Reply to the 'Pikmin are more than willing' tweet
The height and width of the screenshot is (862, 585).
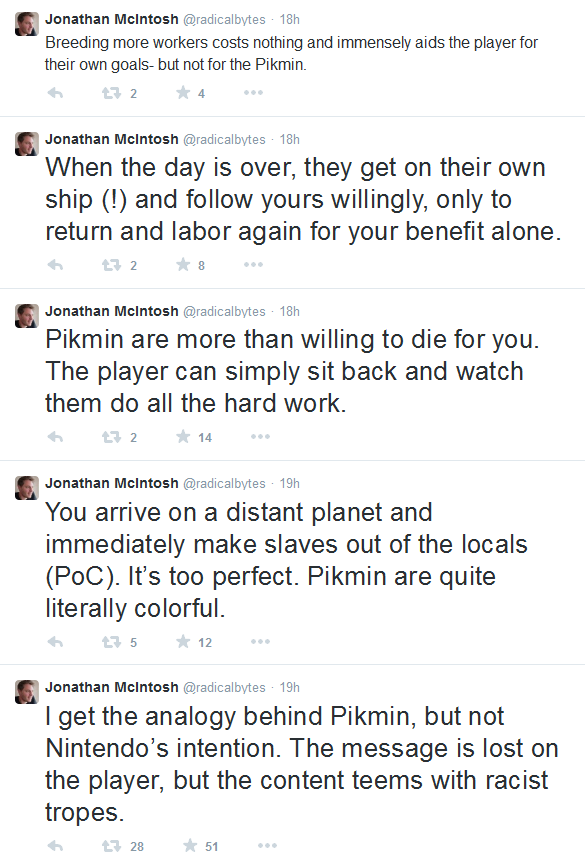click(x=56, y=438)
